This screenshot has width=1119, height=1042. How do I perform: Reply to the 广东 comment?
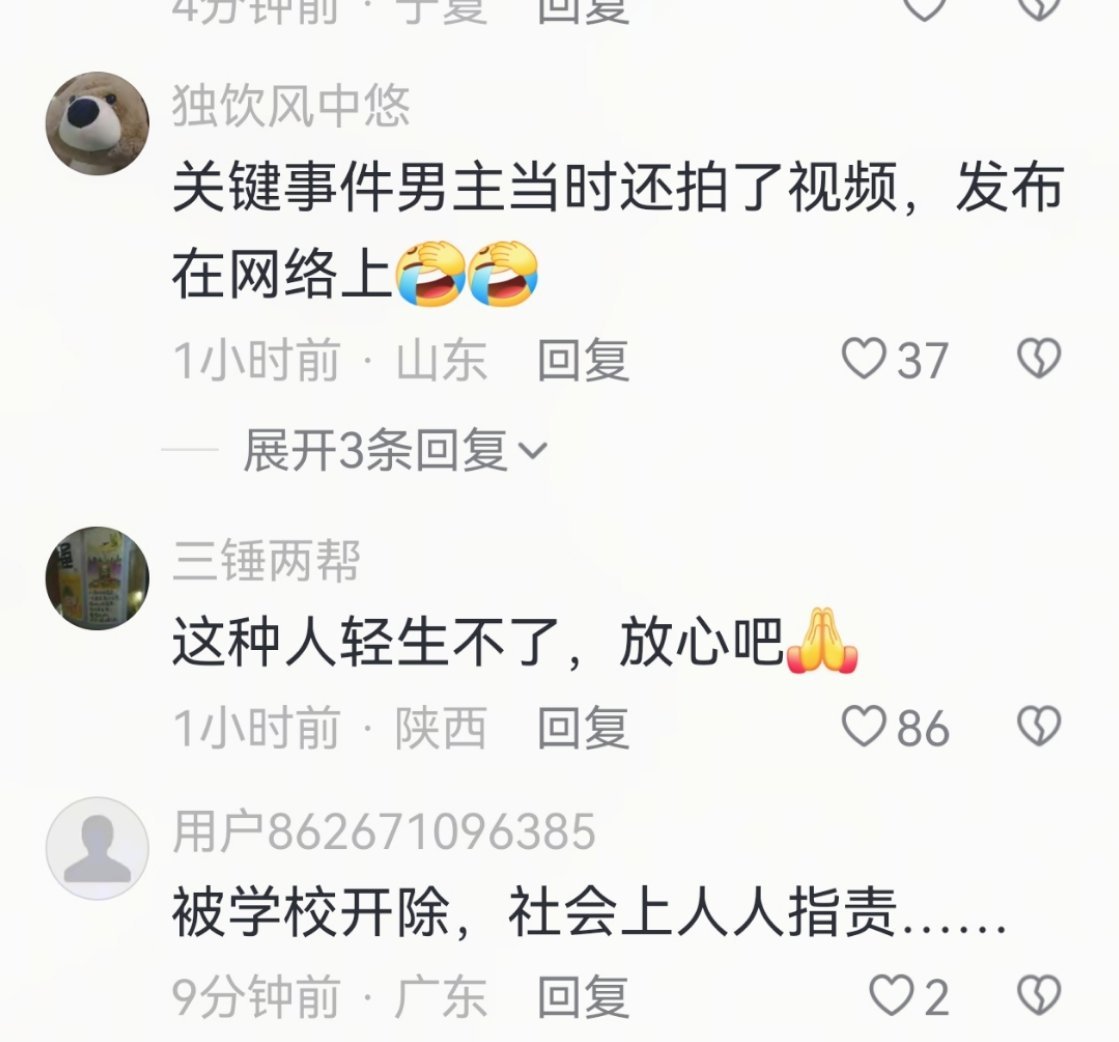click(583, 996)
